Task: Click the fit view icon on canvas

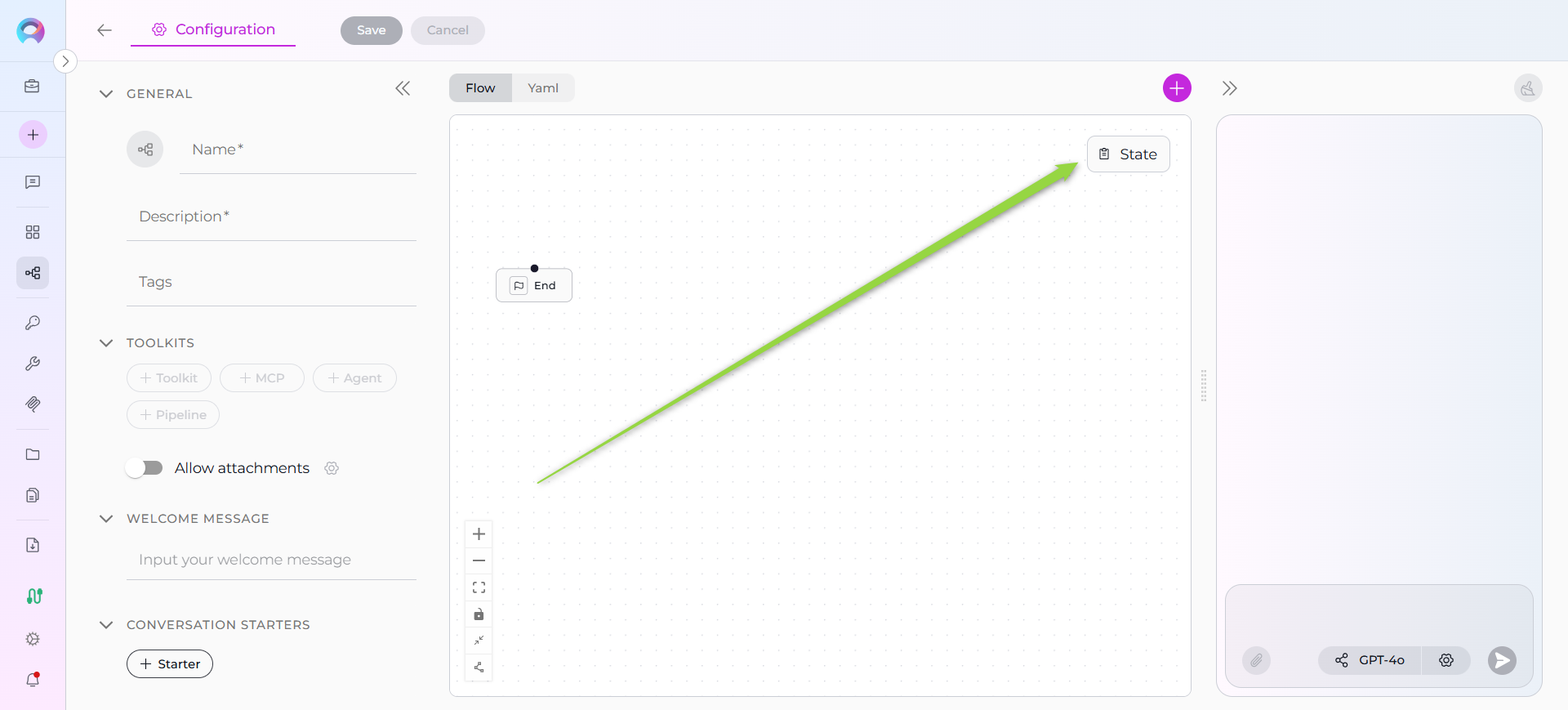Action: [479, 587]
